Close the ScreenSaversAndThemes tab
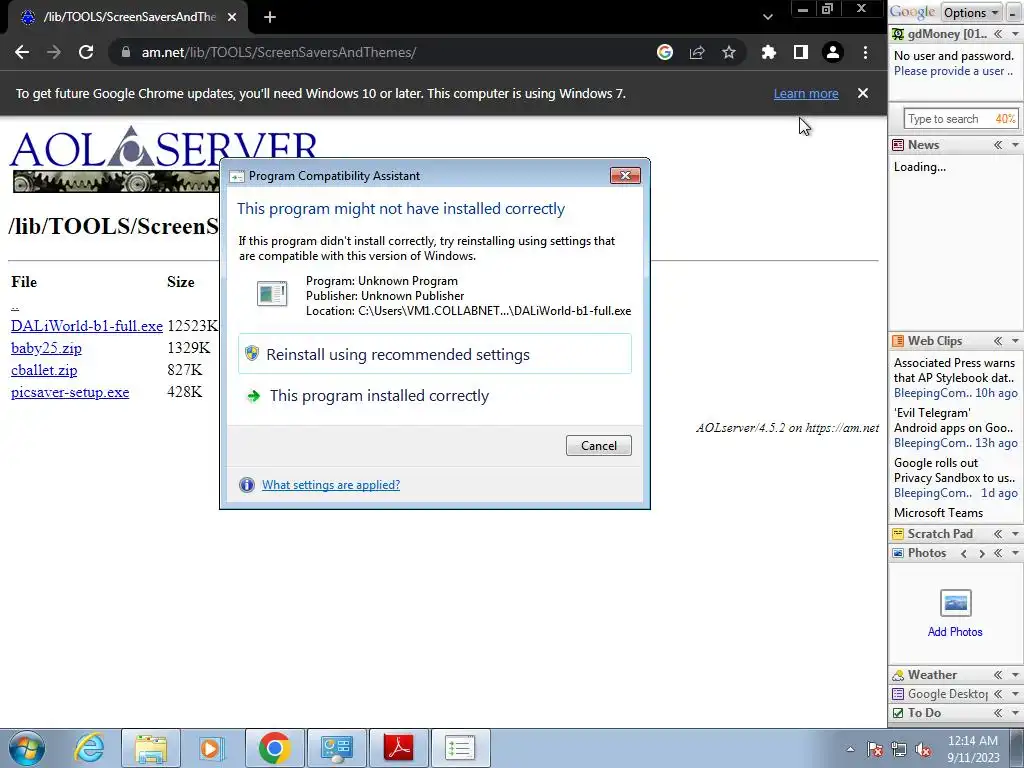The height and width of the screenshot is (768, 1024). click(232, 18)
